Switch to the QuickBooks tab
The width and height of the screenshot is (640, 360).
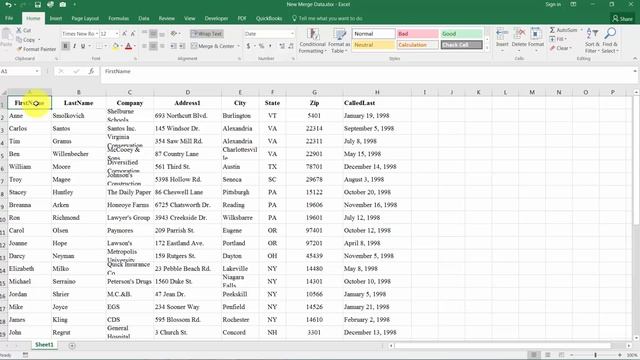(x=269, y=18)
